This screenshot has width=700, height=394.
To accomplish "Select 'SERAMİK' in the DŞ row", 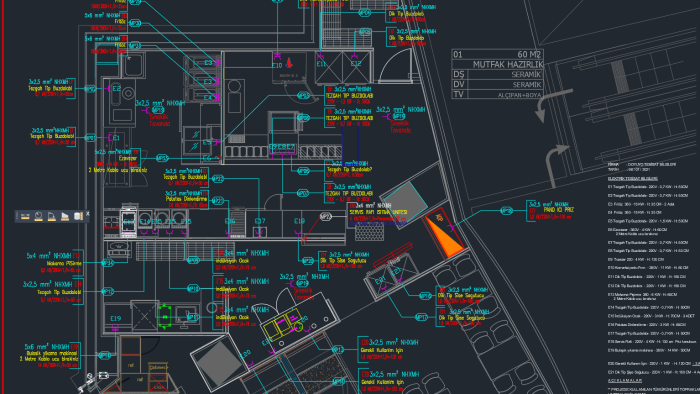I will (x=527, y=75).
